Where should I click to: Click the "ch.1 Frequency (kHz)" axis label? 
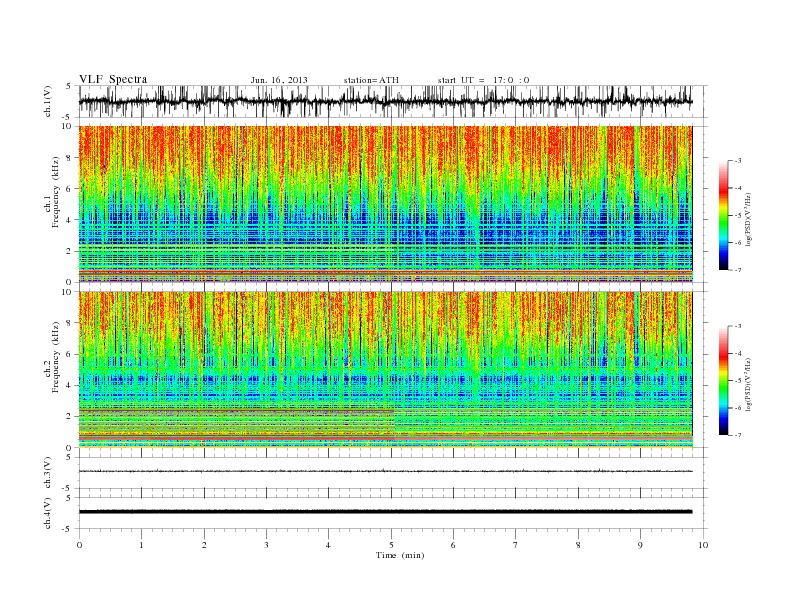(x=52, y=192)
